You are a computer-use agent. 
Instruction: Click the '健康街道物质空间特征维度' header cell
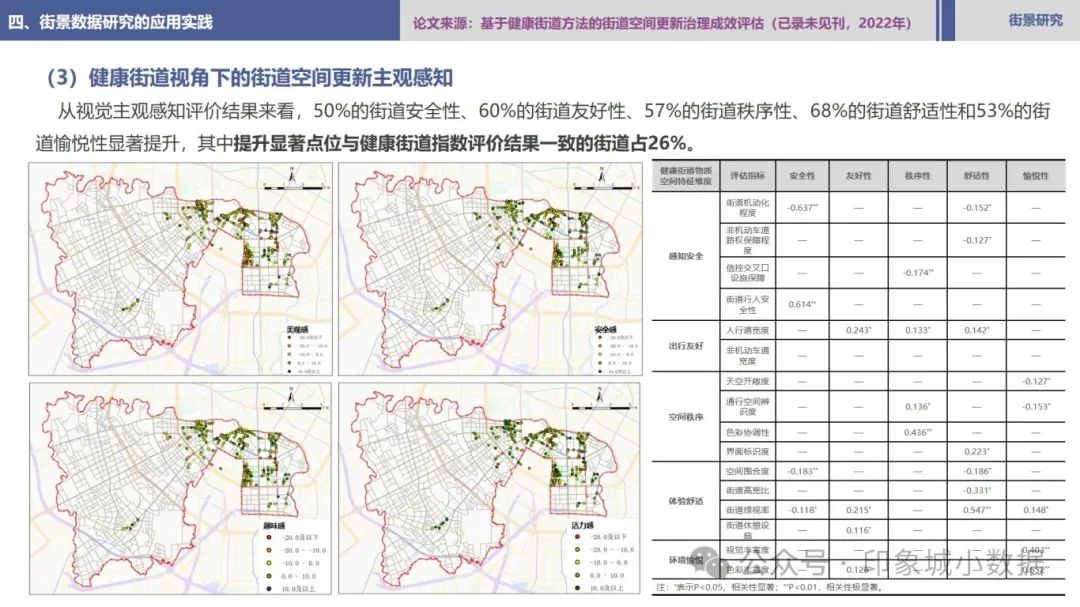[685, 176]
